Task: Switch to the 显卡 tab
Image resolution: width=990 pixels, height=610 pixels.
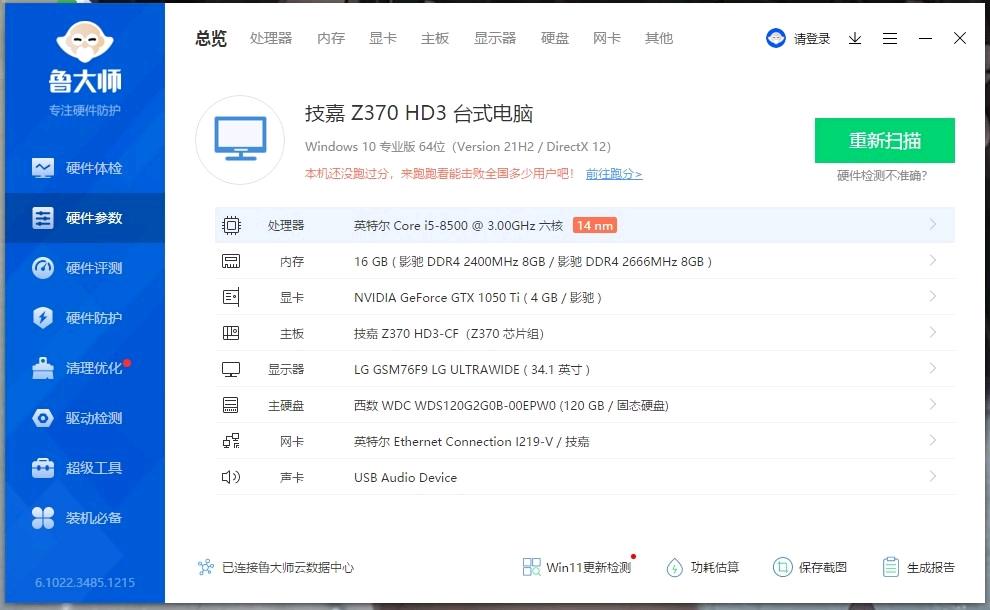Action: (x=383, y=39)
